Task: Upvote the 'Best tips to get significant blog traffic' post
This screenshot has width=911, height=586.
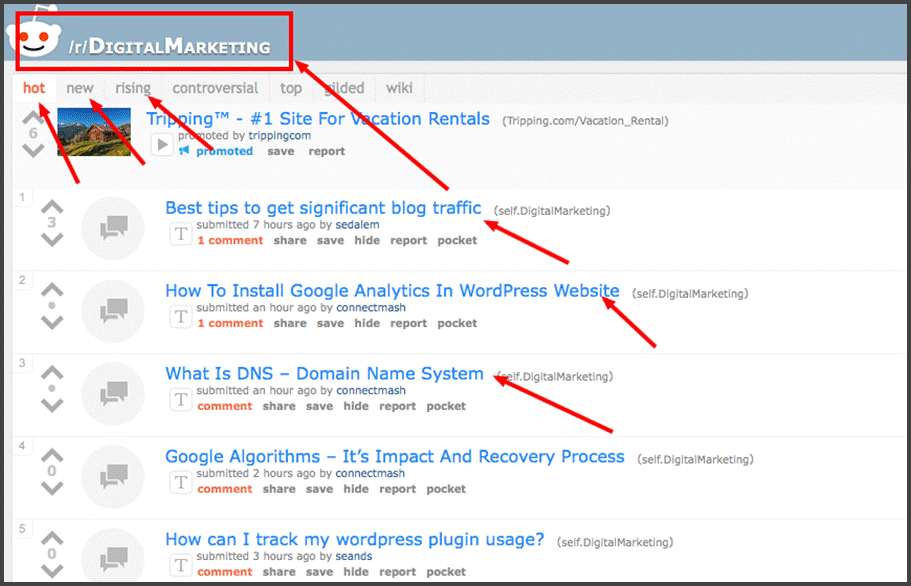Action: [x=52, y=207]
